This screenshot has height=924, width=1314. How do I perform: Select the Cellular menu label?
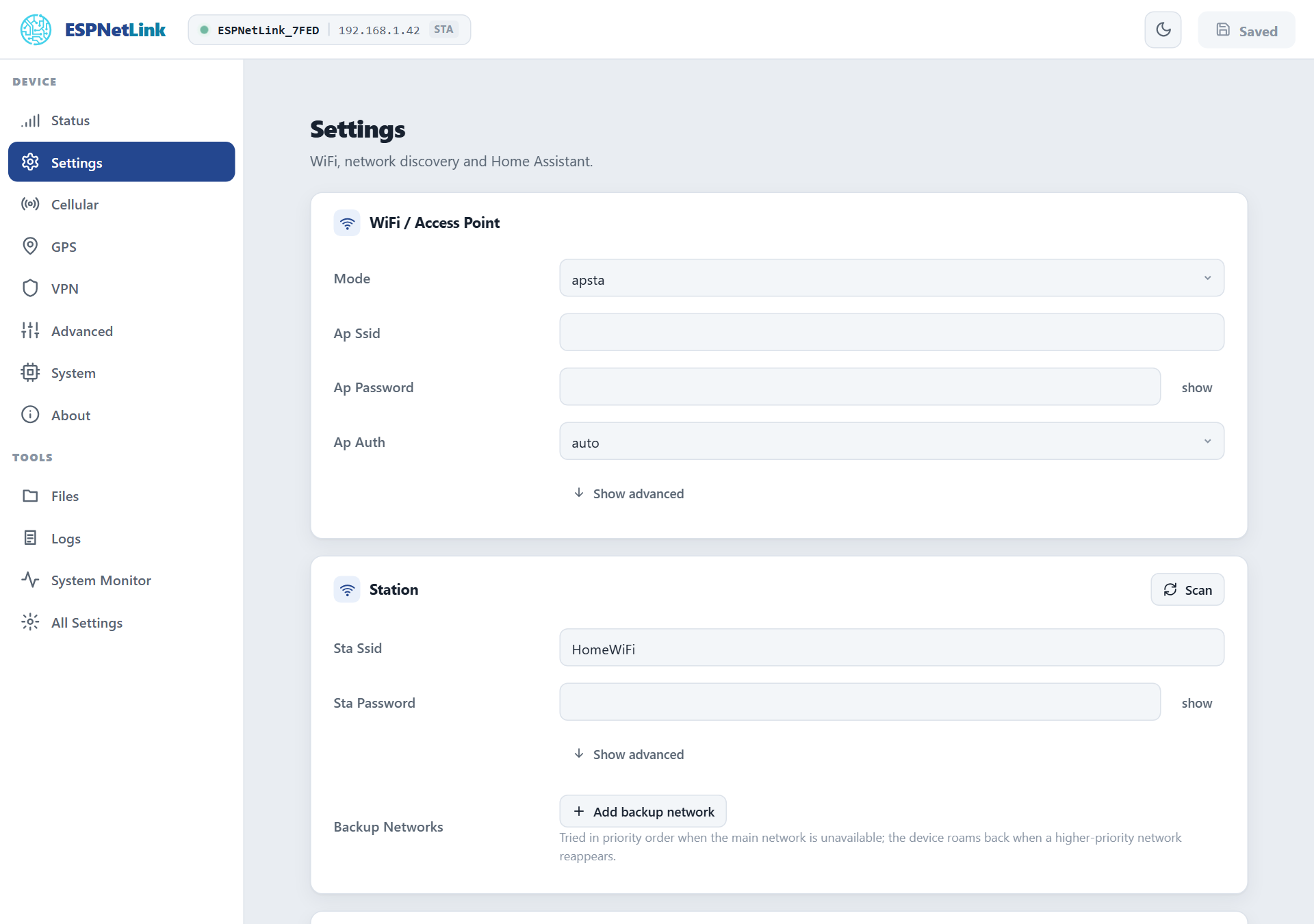[75, 205]
